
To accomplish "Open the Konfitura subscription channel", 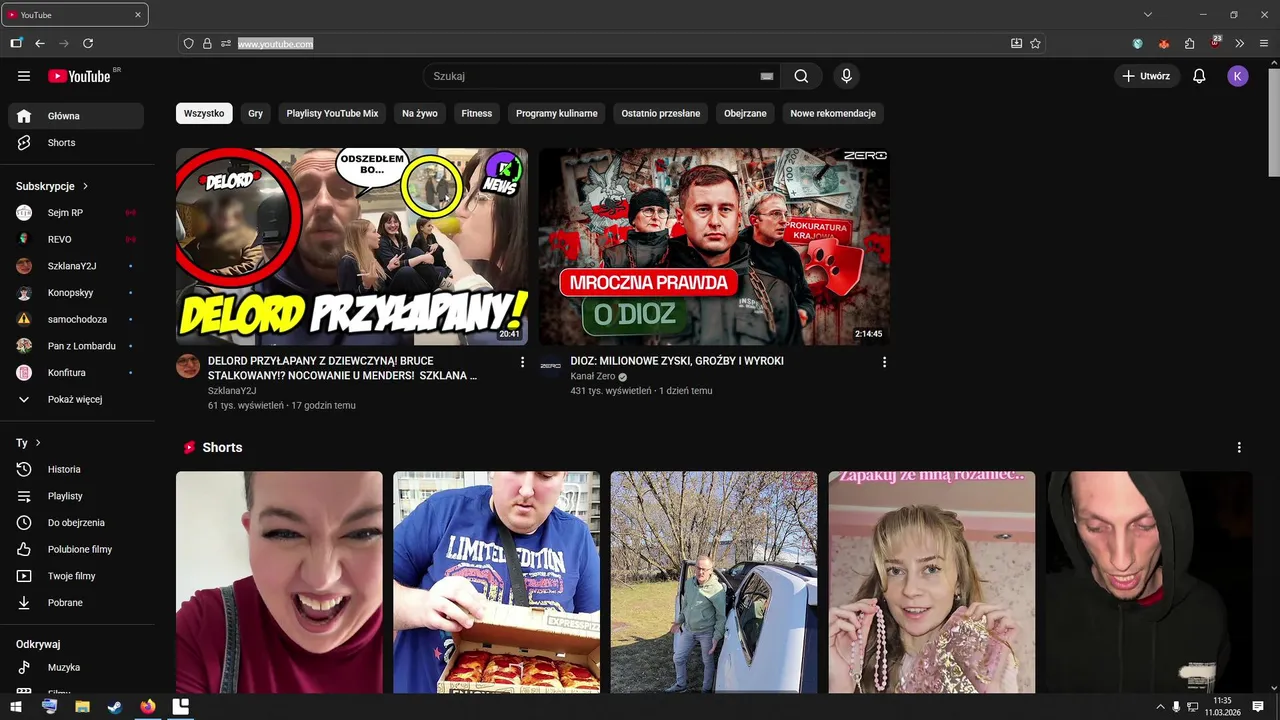I will [76, 373].
